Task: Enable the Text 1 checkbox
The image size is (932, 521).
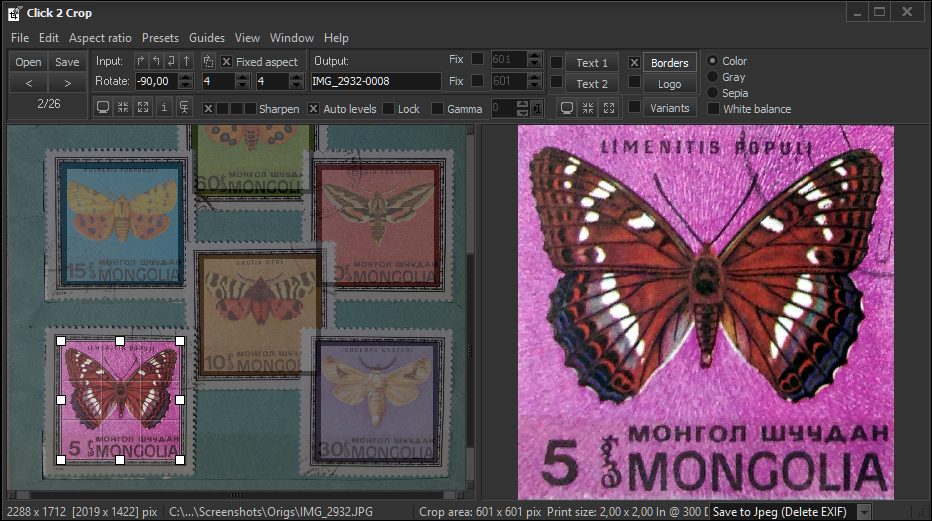Action: click(x=557, y=62)
